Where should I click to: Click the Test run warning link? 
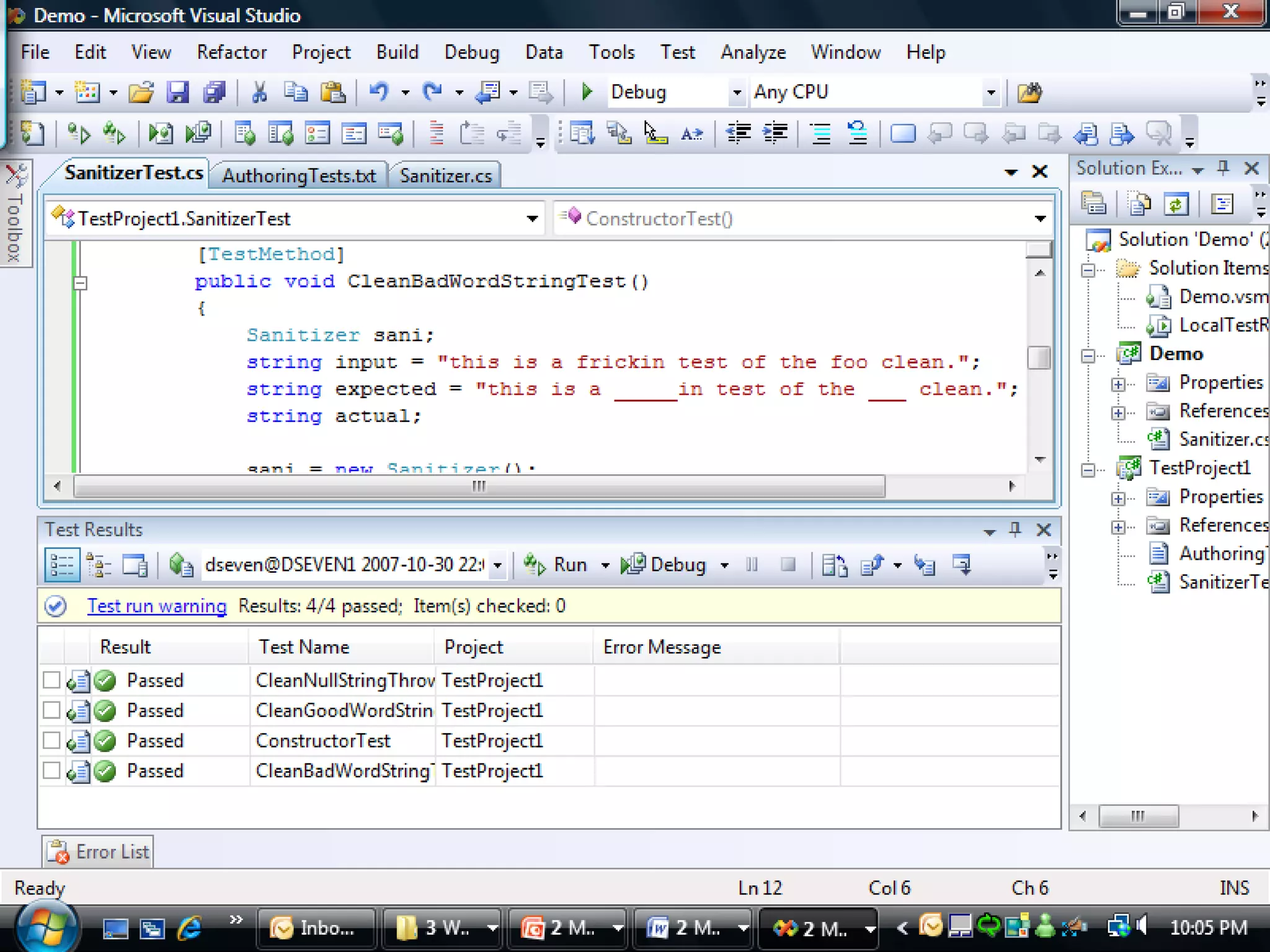157,606
